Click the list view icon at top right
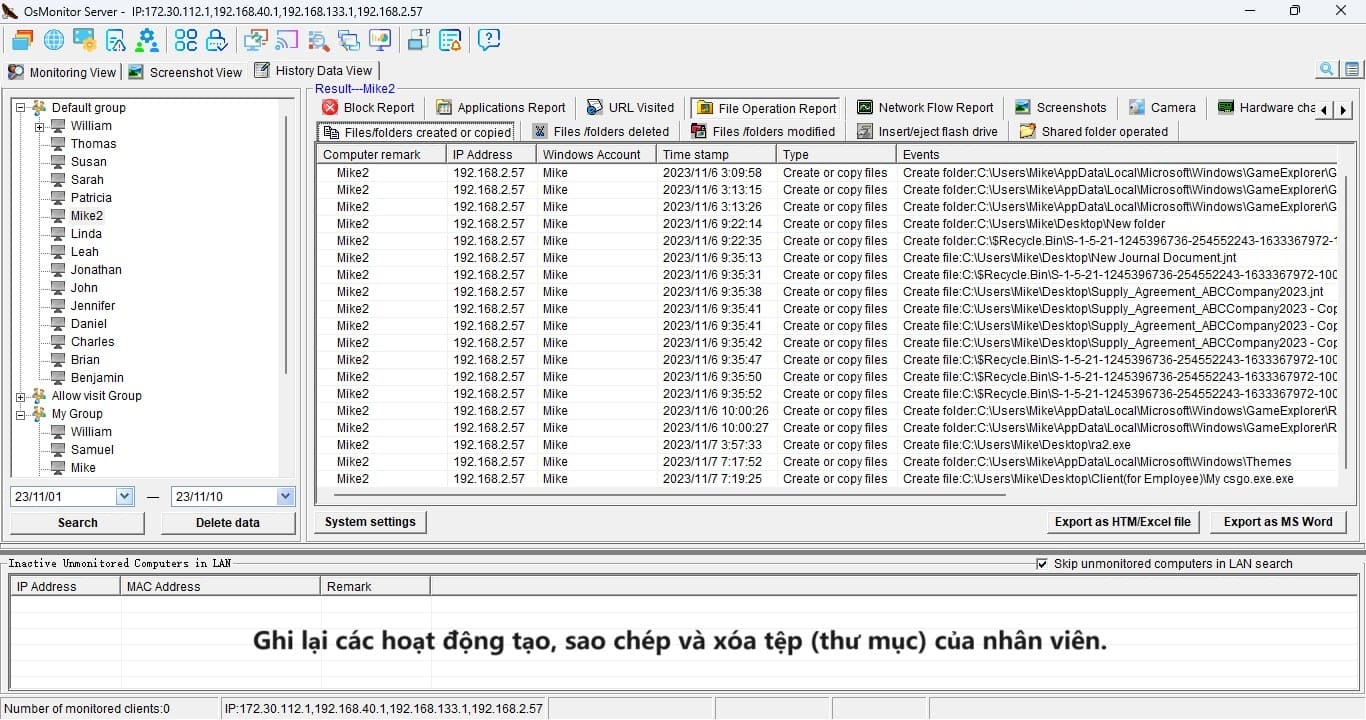Screen dimensions: 1366x720 pos(1352,69)
